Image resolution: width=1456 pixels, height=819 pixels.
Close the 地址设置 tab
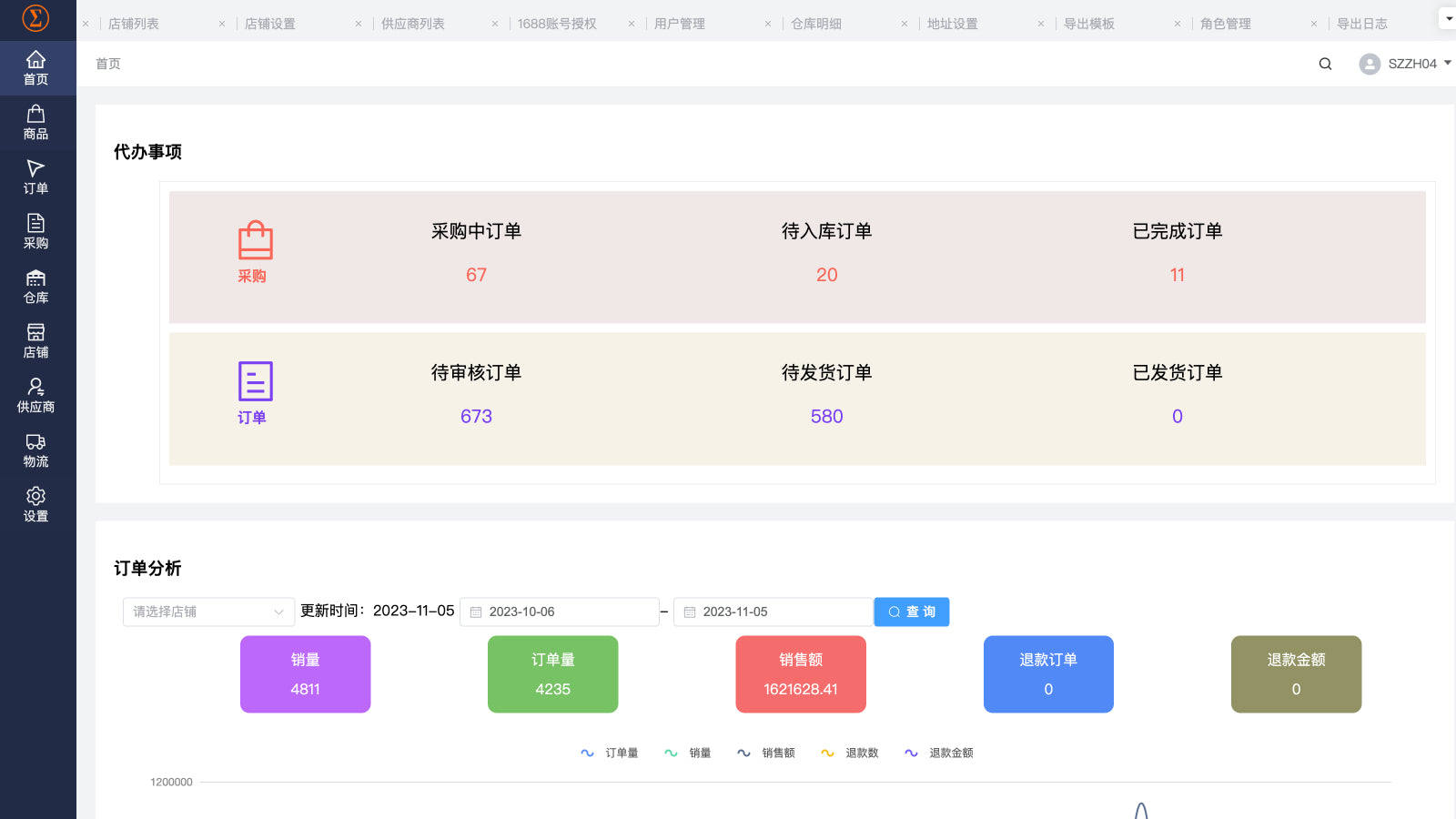(1041, 24)
